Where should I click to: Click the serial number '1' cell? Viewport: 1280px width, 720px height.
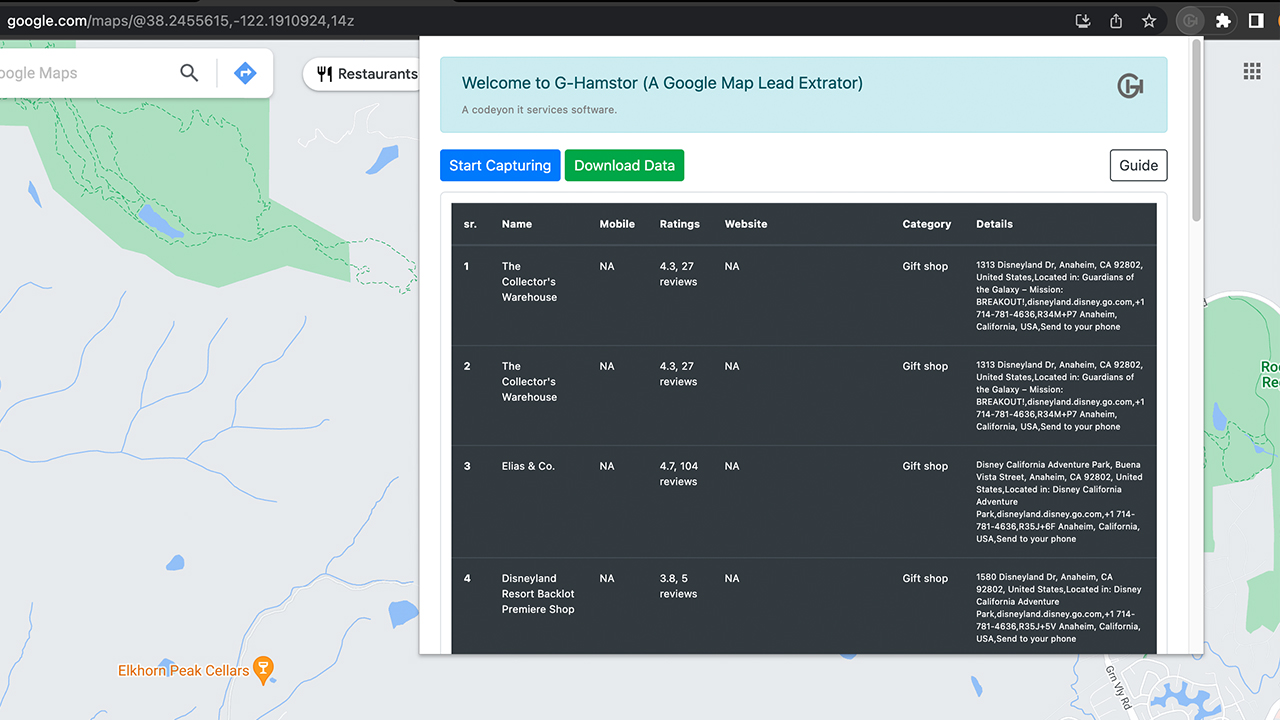pos(467,266)
